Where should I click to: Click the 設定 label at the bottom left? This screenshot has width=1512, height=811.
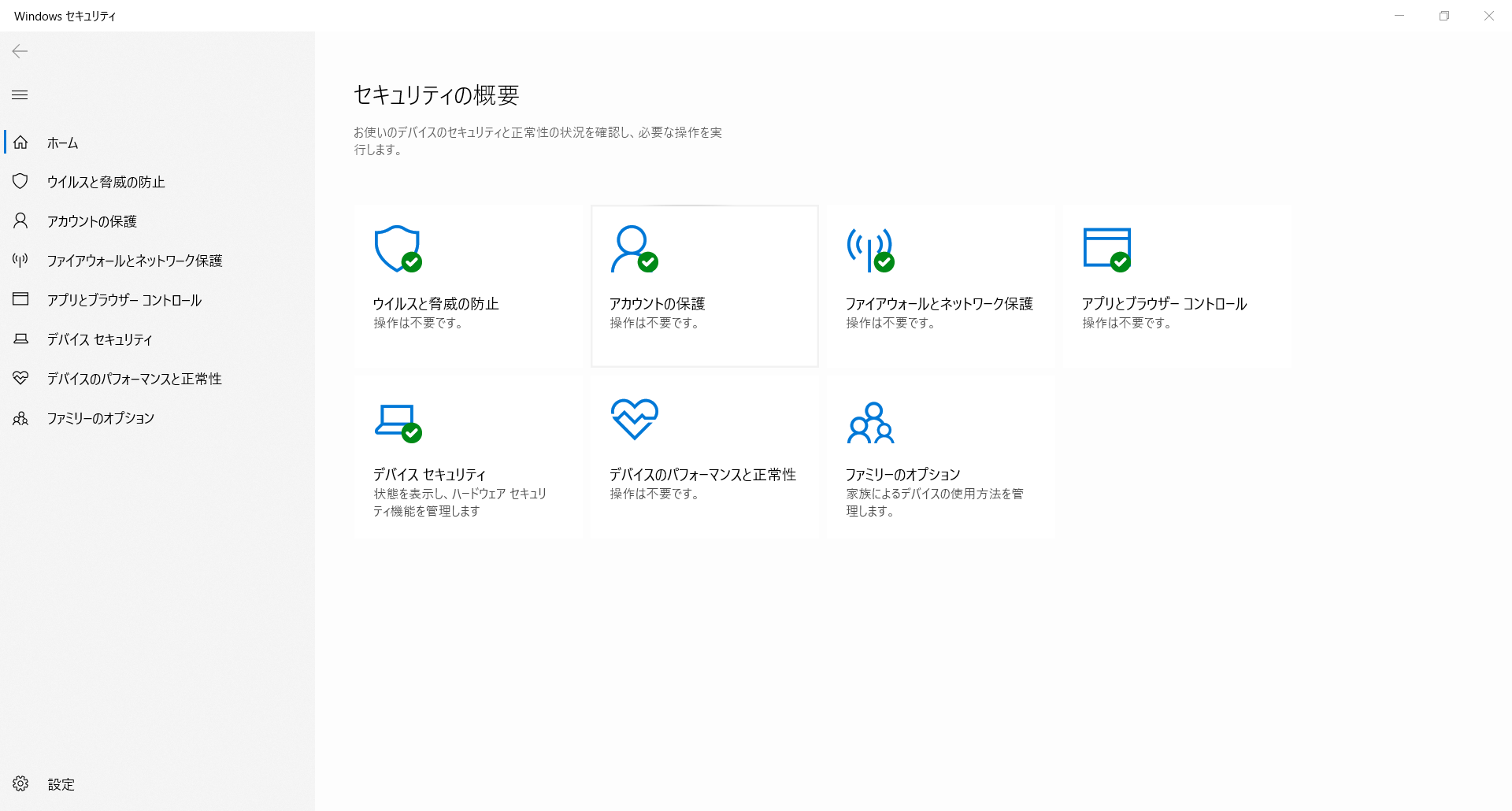point(61,784)
